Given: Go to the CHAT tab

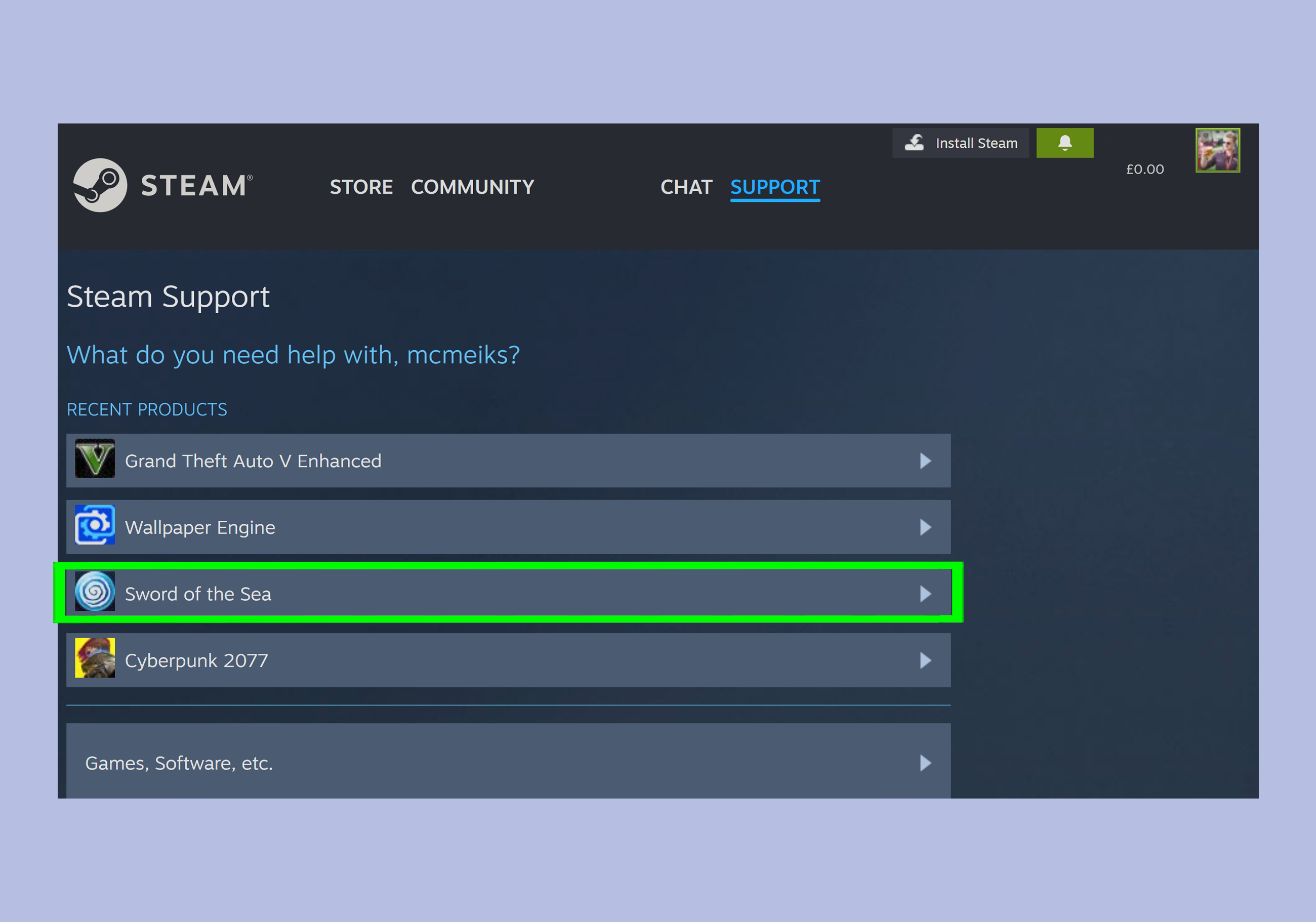Looking at the screenshot, I should click(686, 187).
